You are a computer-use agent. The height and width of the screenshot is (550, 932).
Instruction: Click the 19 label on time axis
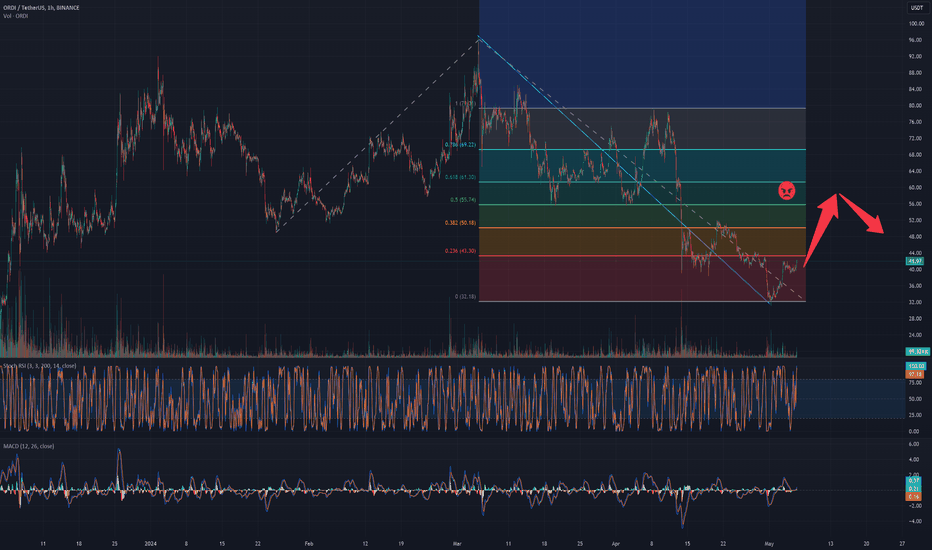coord(401,543)
